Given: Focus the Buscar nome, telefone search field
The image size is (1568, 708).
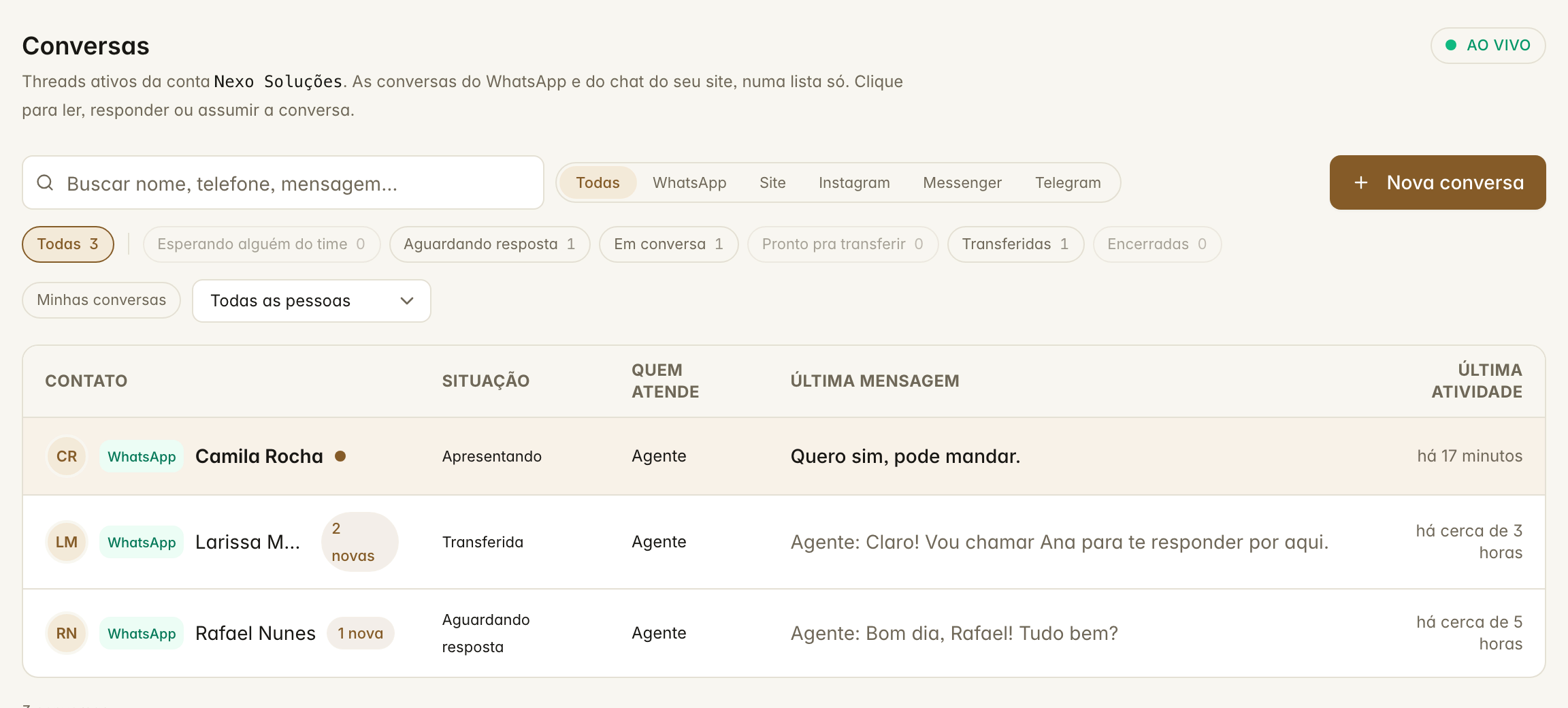Looking at the screenshot, I should point(283,182).
